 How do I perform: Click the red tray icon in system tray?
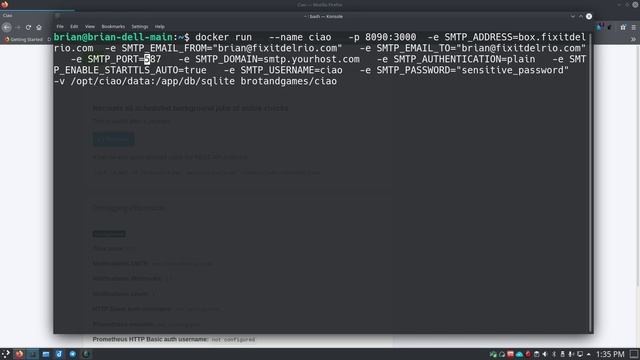[528, 354]
